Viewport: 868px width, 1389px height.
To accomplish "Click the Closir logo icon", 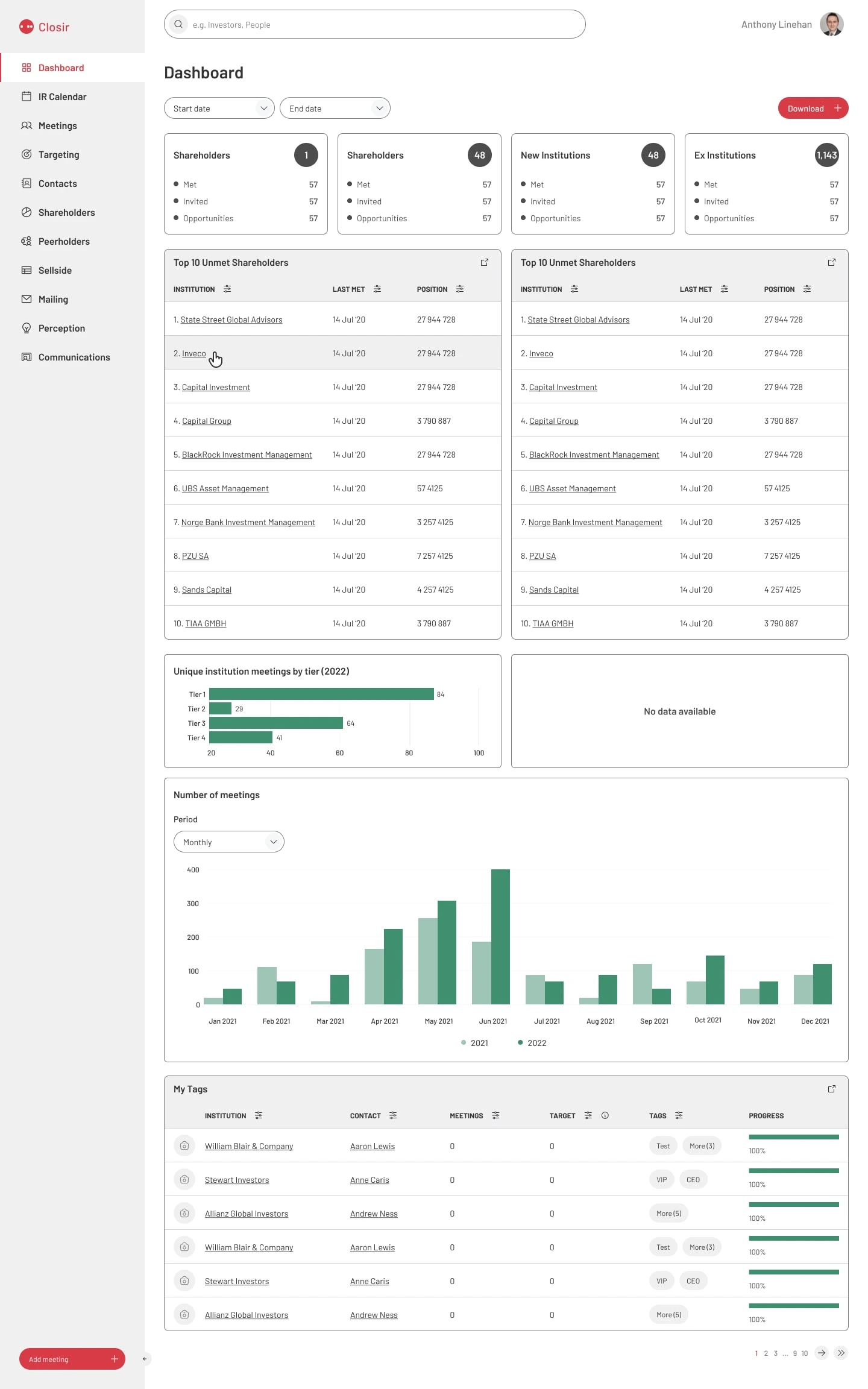I will 27,27.
